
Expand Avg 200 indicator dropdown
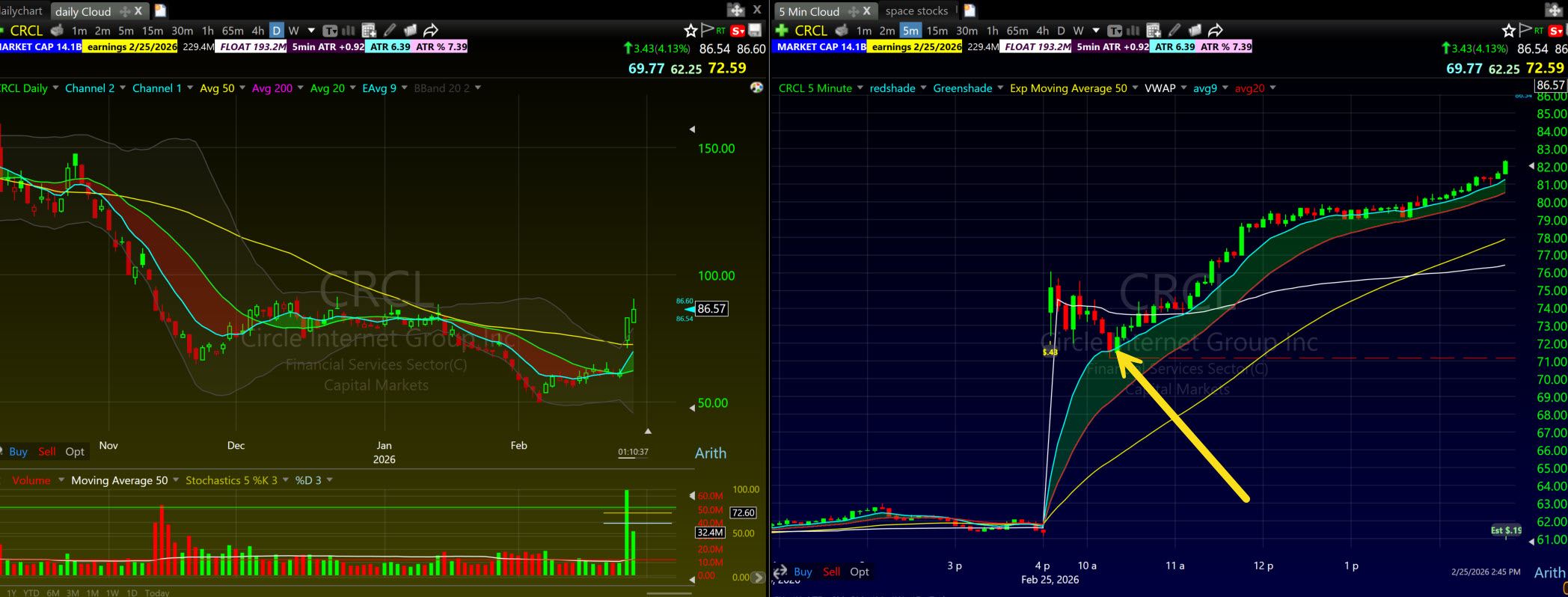300,88
